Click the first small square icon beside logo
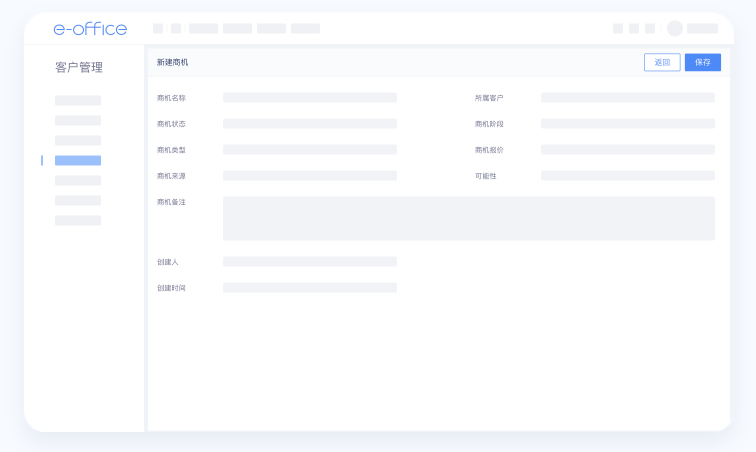Screen dimensions: 756x452 pyautogui.click(x=158, y=29)
